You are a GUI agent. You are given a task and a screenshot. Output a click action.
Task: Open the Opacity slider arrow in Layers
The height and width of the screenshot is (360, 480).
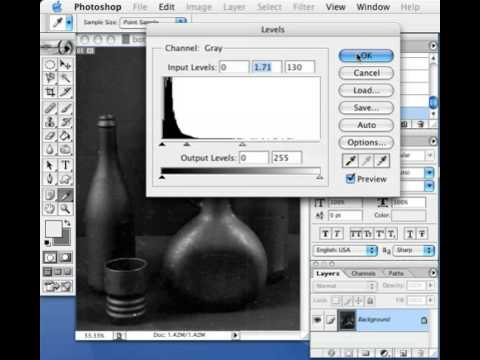pos(430,285)
